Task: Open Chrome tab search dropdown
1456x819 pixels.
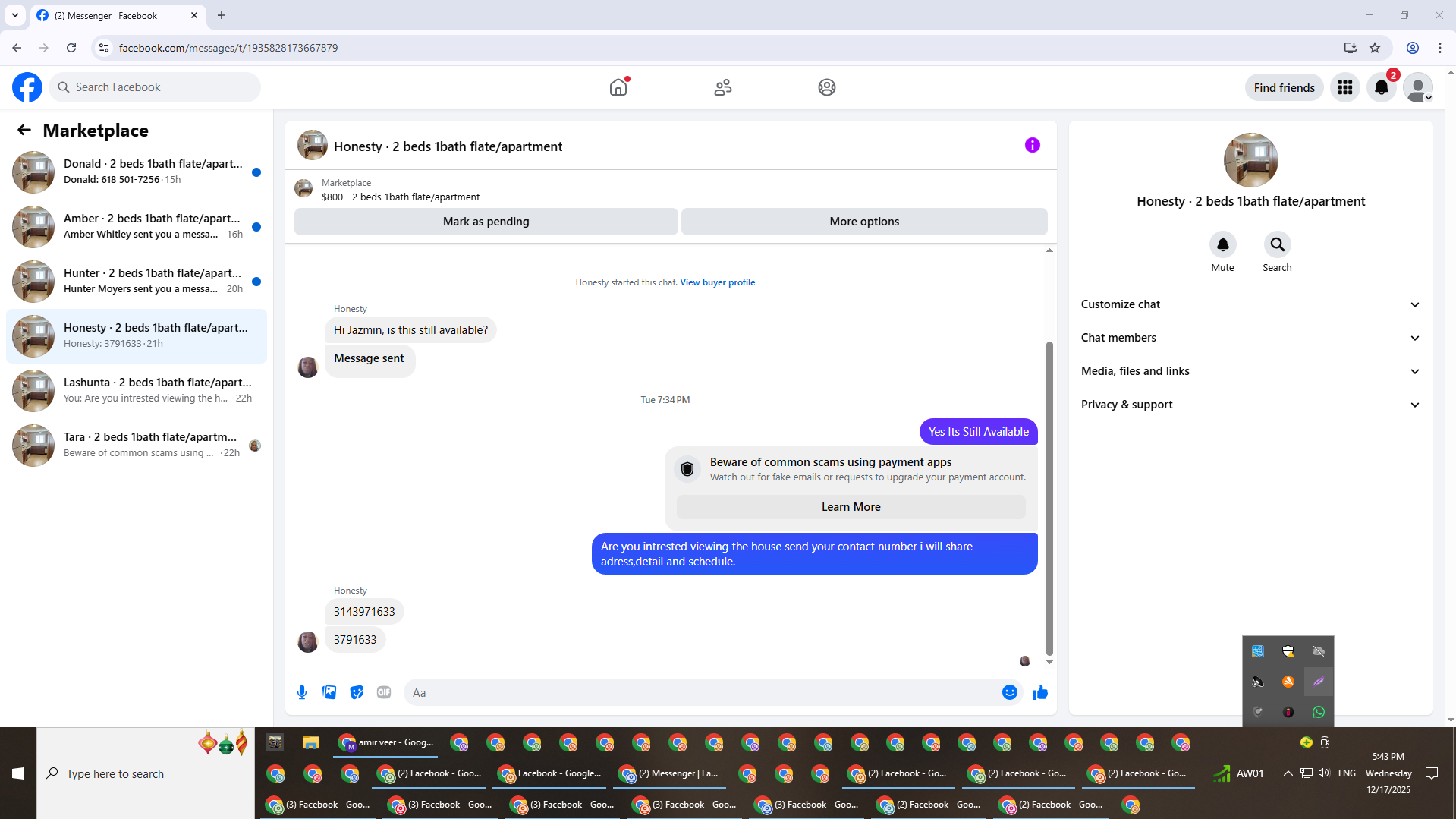Action: [x=14, y=15]
